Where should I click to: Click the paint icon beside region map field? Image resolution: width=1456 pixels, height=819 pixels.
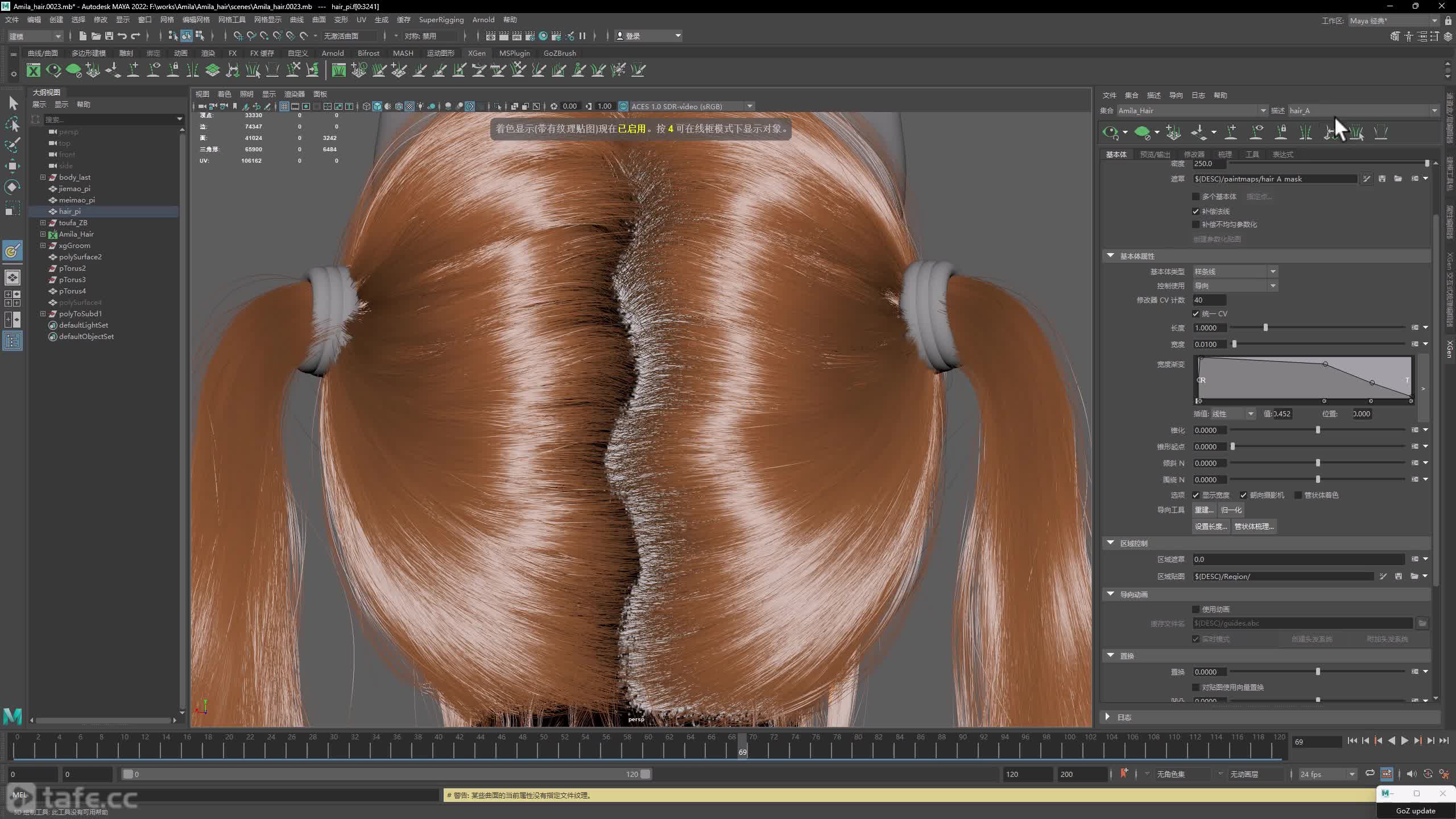(1383, 576)
